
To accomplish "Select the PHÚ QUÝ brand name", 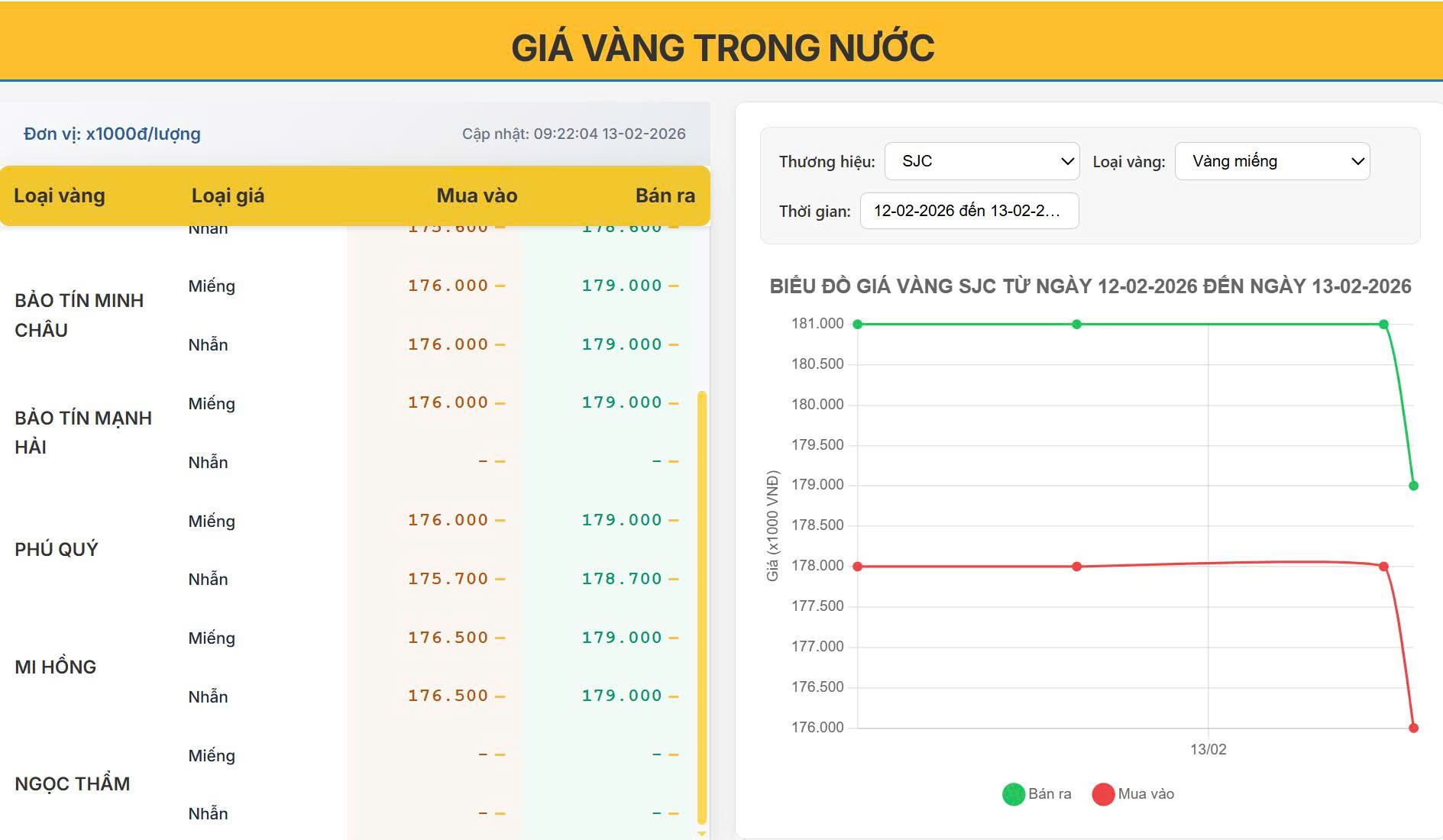I will [x=57, y=550].
